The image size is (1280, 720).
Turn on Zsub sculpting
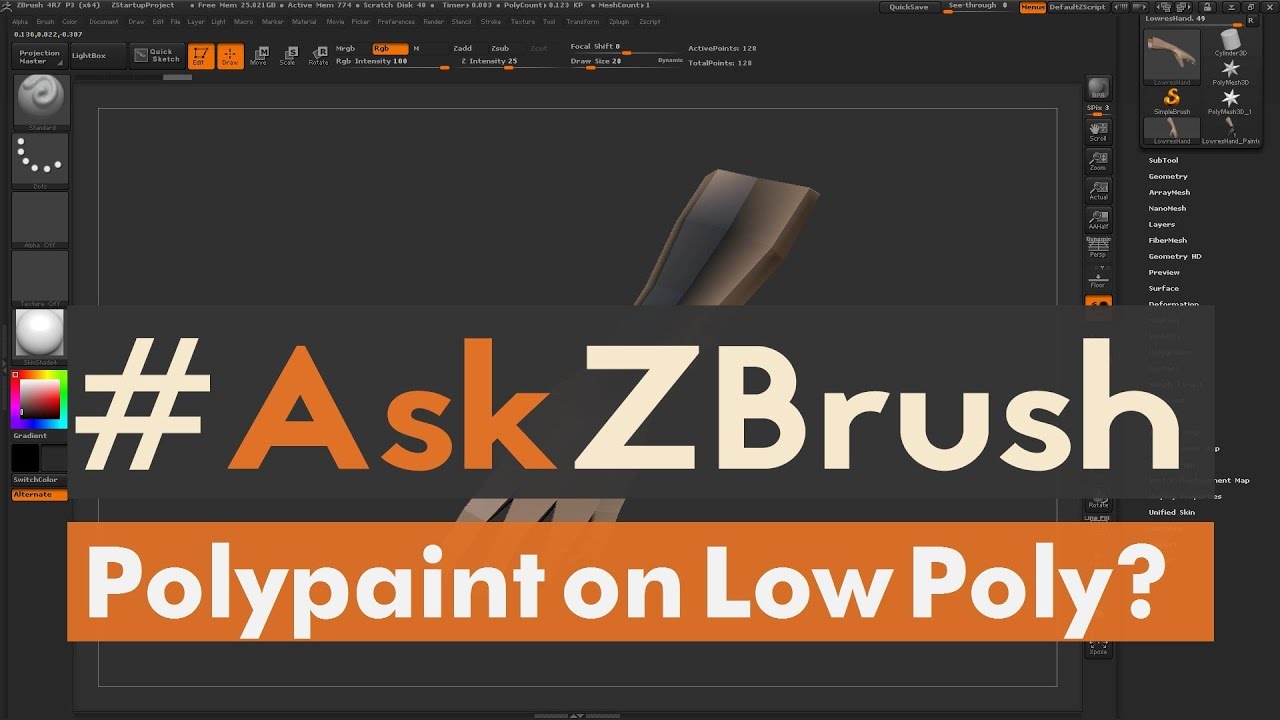pos(500,48)
